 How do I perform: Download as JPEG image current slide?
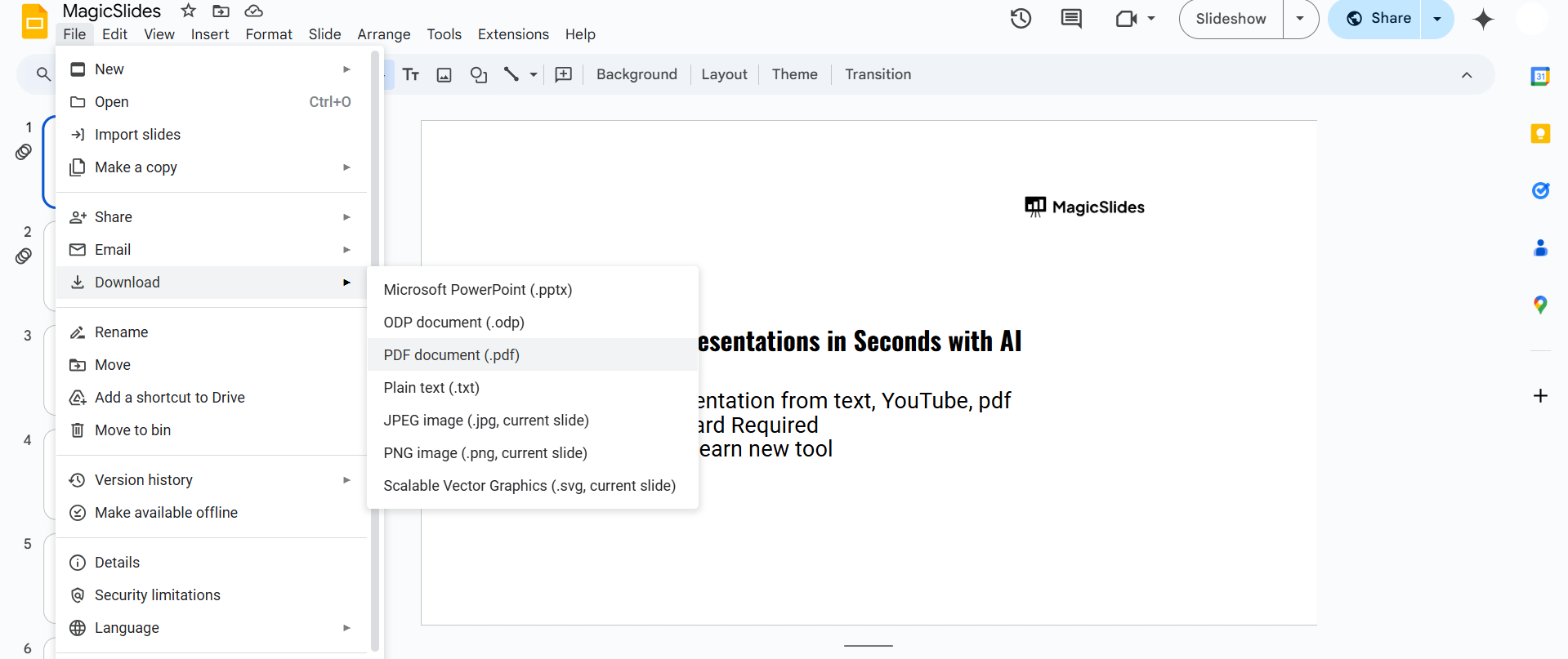coord(533,421)
